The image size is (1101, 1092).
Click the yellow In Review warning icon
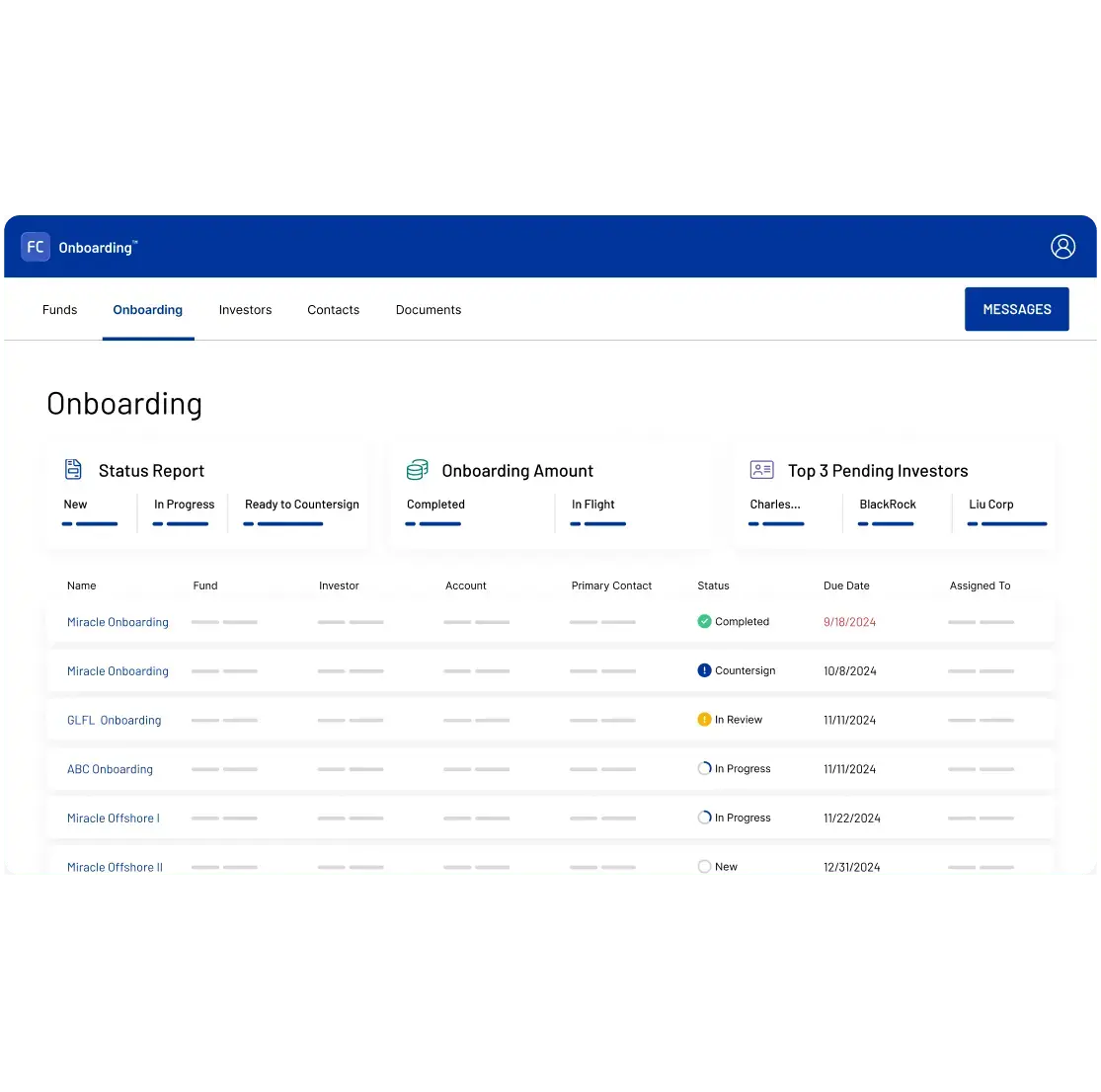click(x=704, y=720)
